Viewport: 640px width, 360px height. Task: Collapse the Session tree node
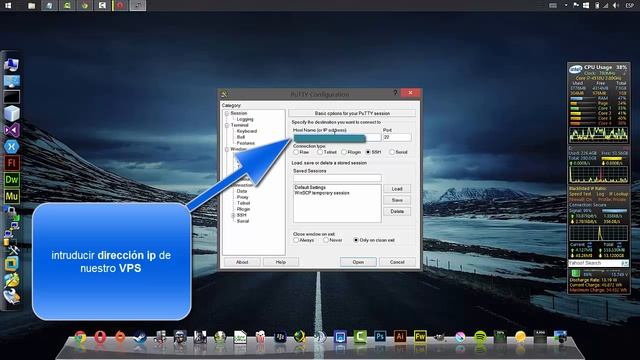pos(227,113)
